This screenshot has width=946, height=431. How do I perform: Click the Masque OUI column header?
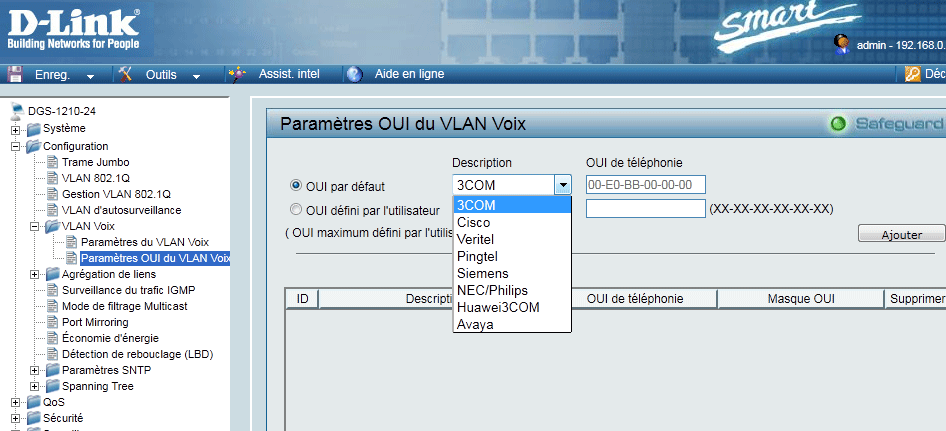tap(801, 299)
